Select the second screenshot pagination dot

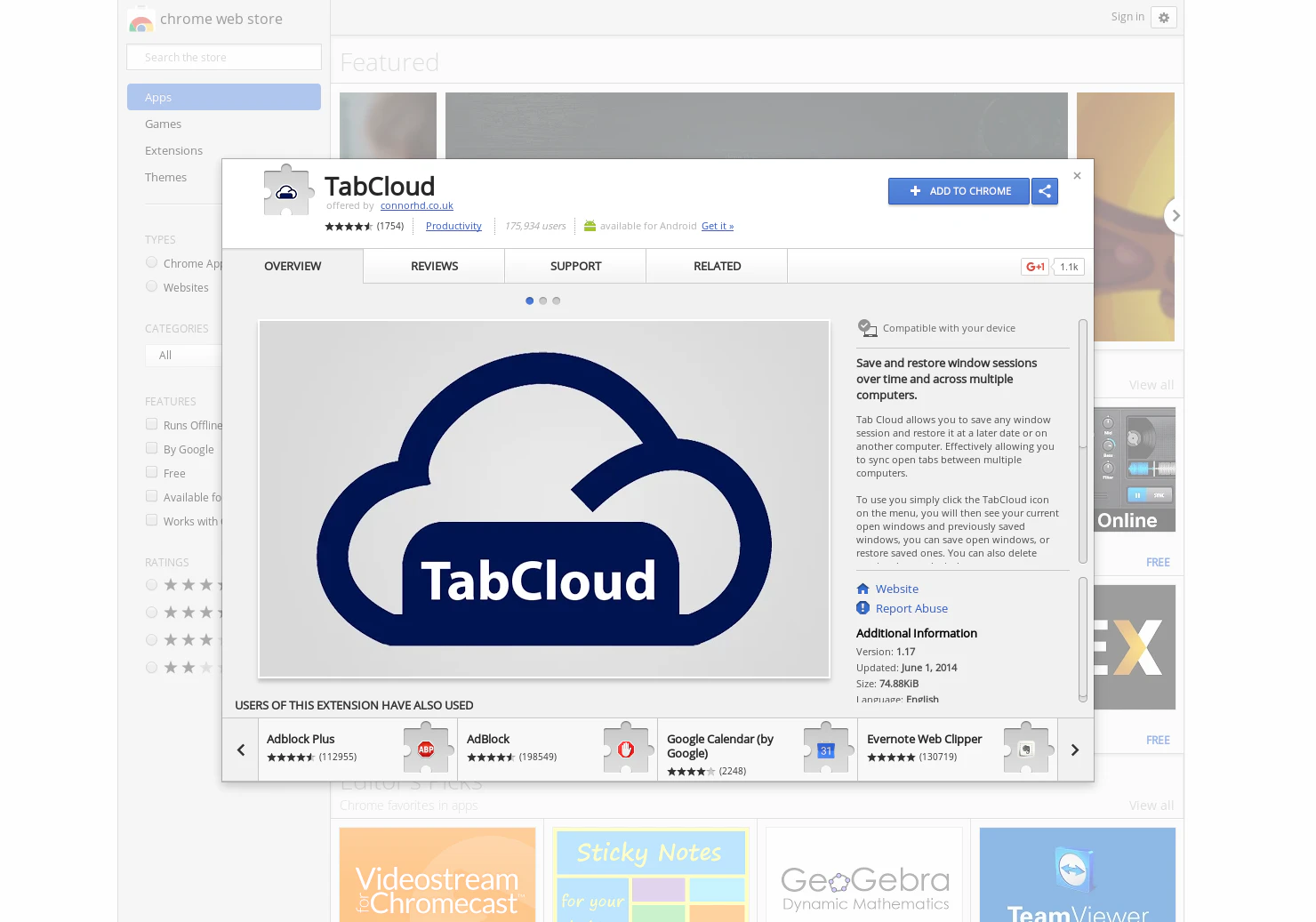pos(543,301)
